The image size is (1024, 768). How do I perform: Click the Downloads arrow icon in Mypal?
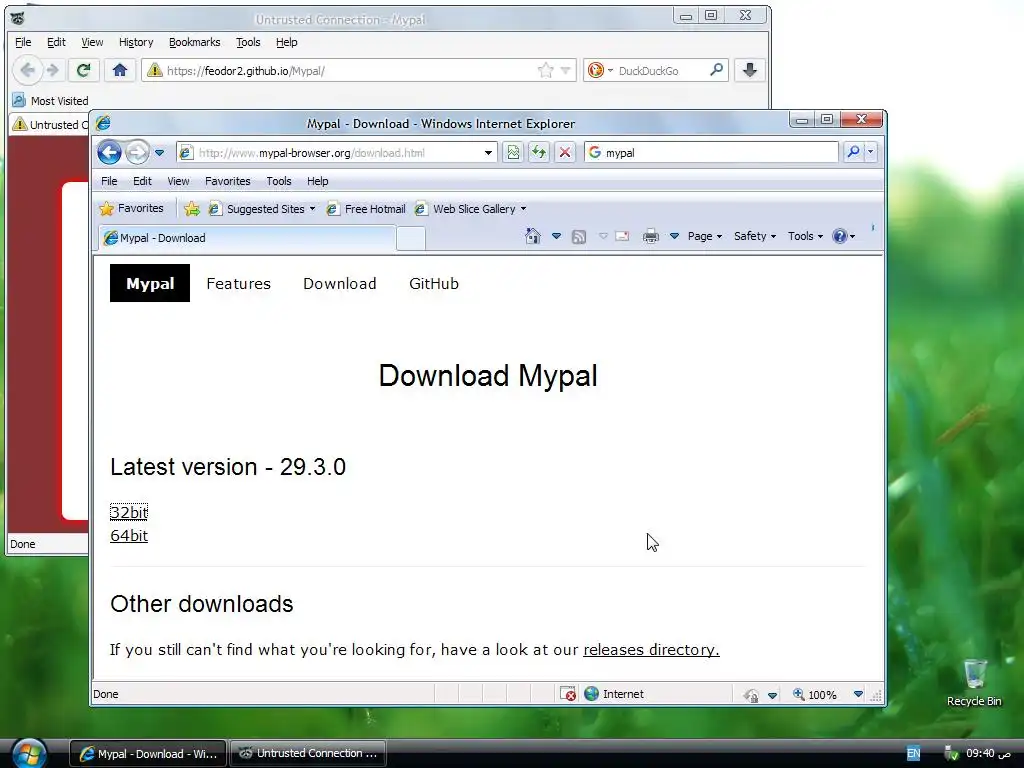(x=750, y=70)
